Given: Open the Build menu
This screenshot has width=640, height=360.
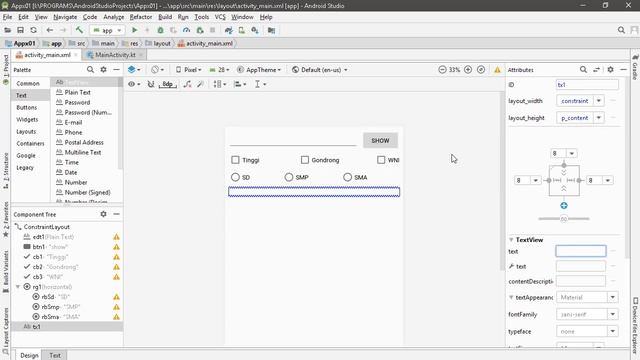Looking at the screenshot, I should [x=165, y=17].
